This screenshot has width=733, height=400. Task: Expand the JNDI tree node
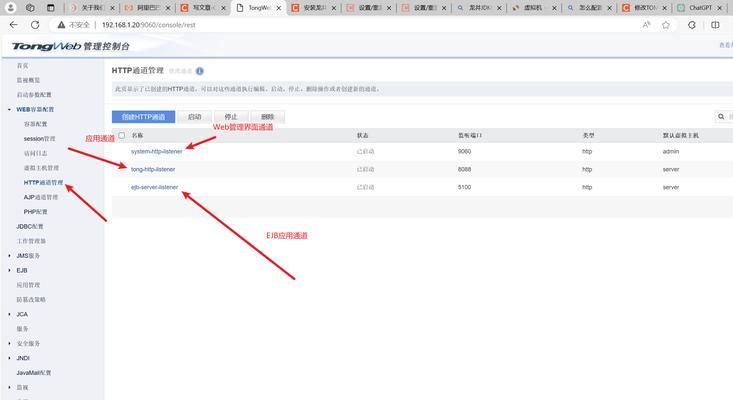tap(9, 358)
